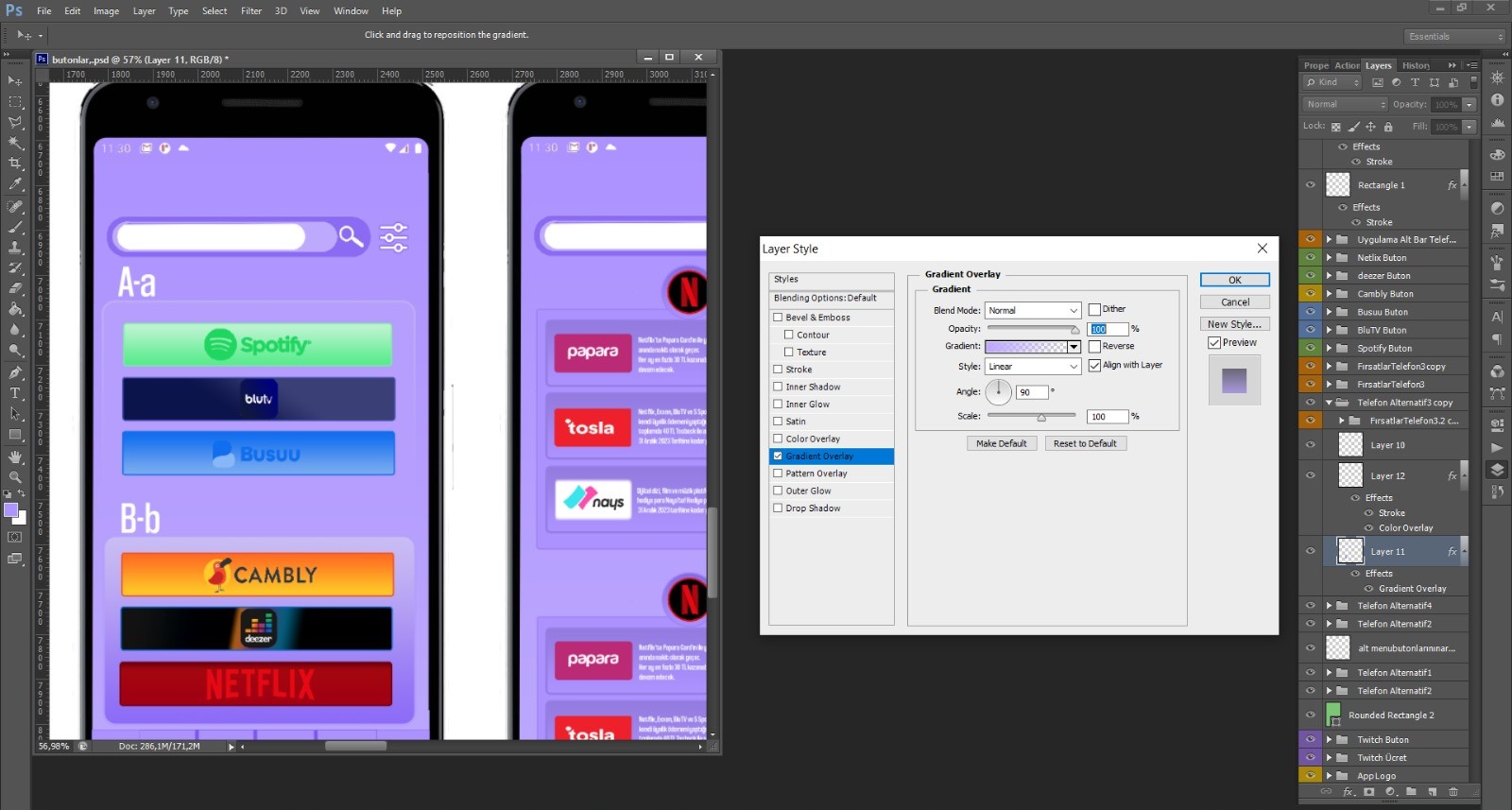This screenshot has width=1512, height=810.
Task: Click the New Style button
Action: point(1234,324)
